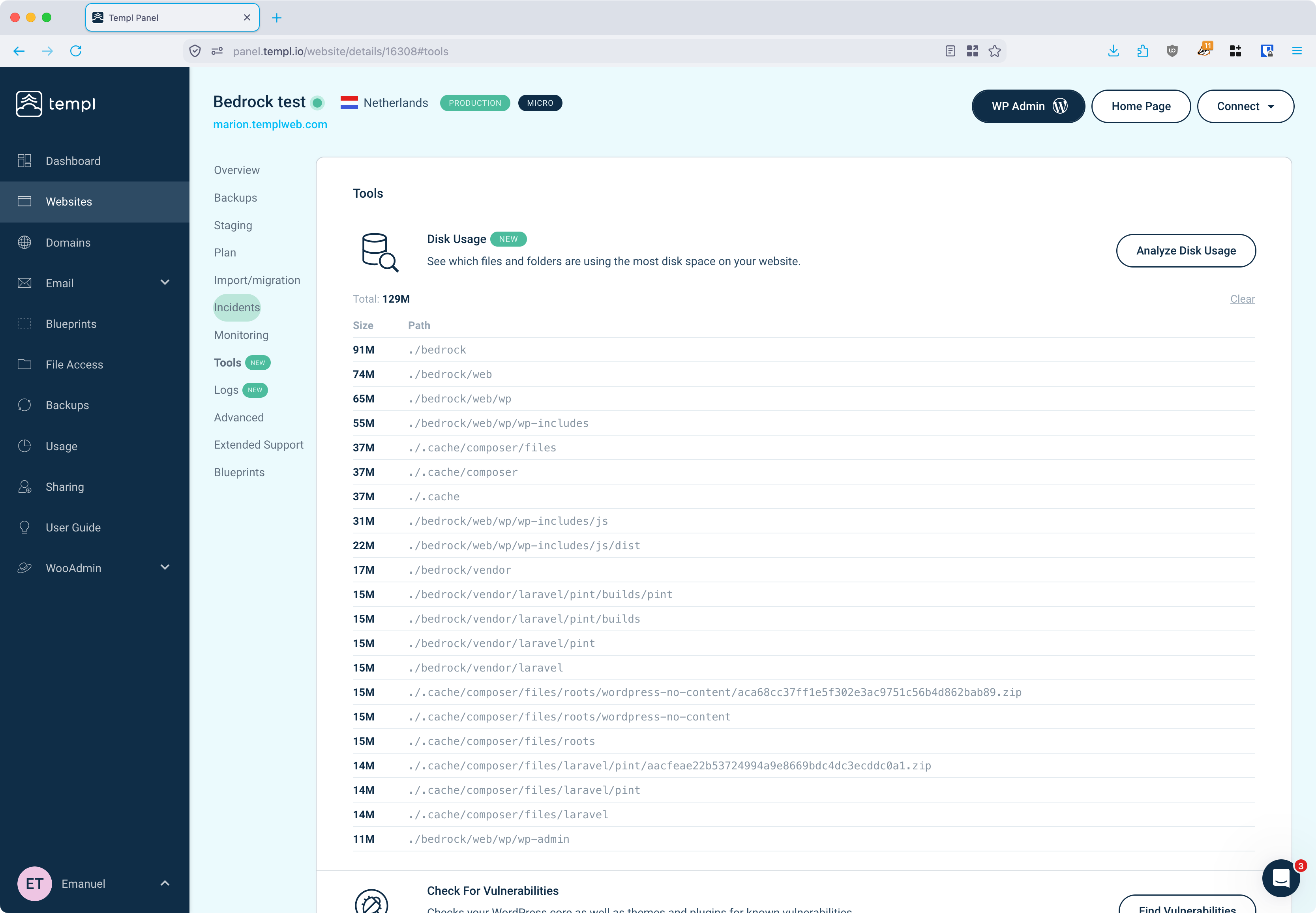Click the ./bedrock/web/wp-includes path
The width and height of the screenshot is (1316, 913).
[x=499, y=423]
